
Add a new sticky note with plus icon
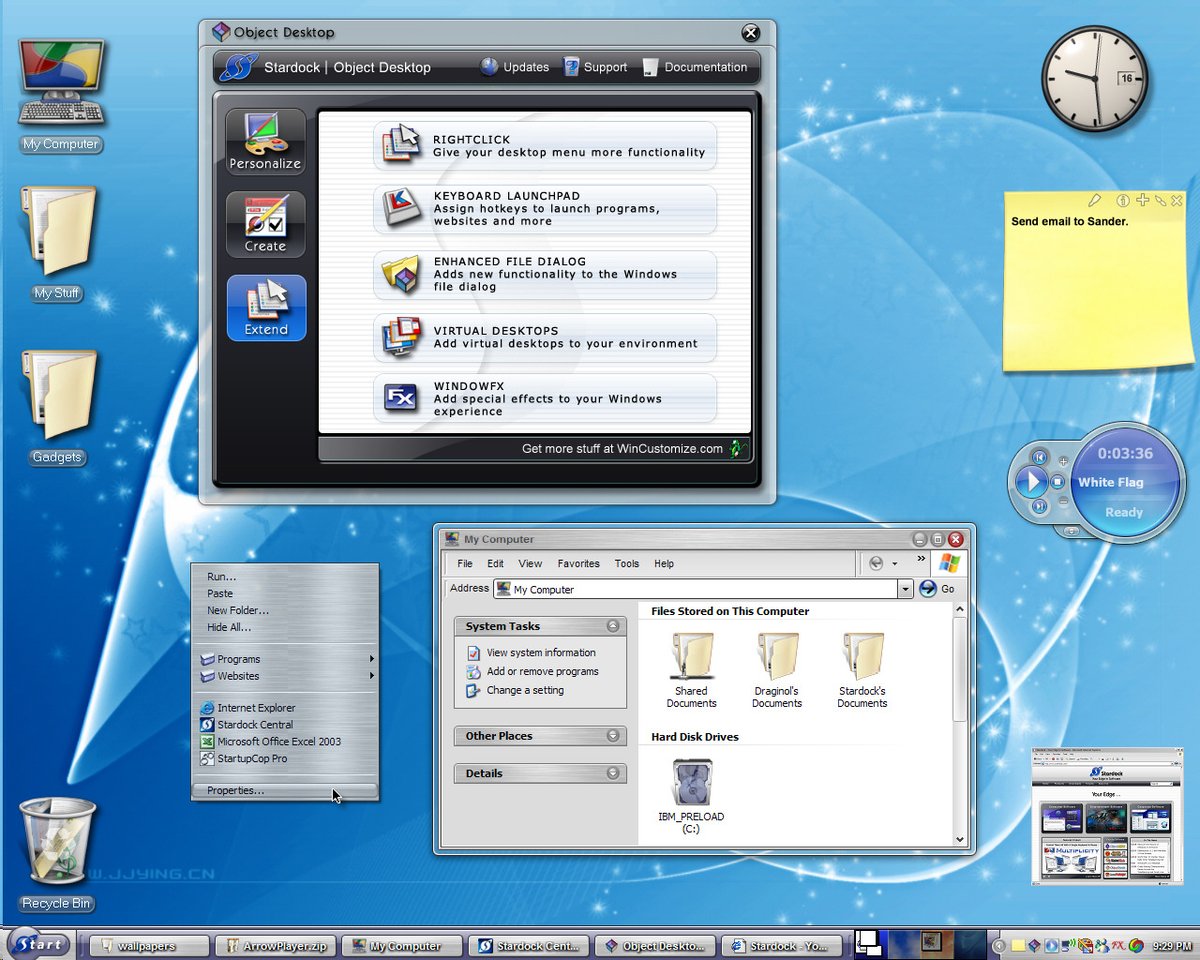click(1143, 200)
